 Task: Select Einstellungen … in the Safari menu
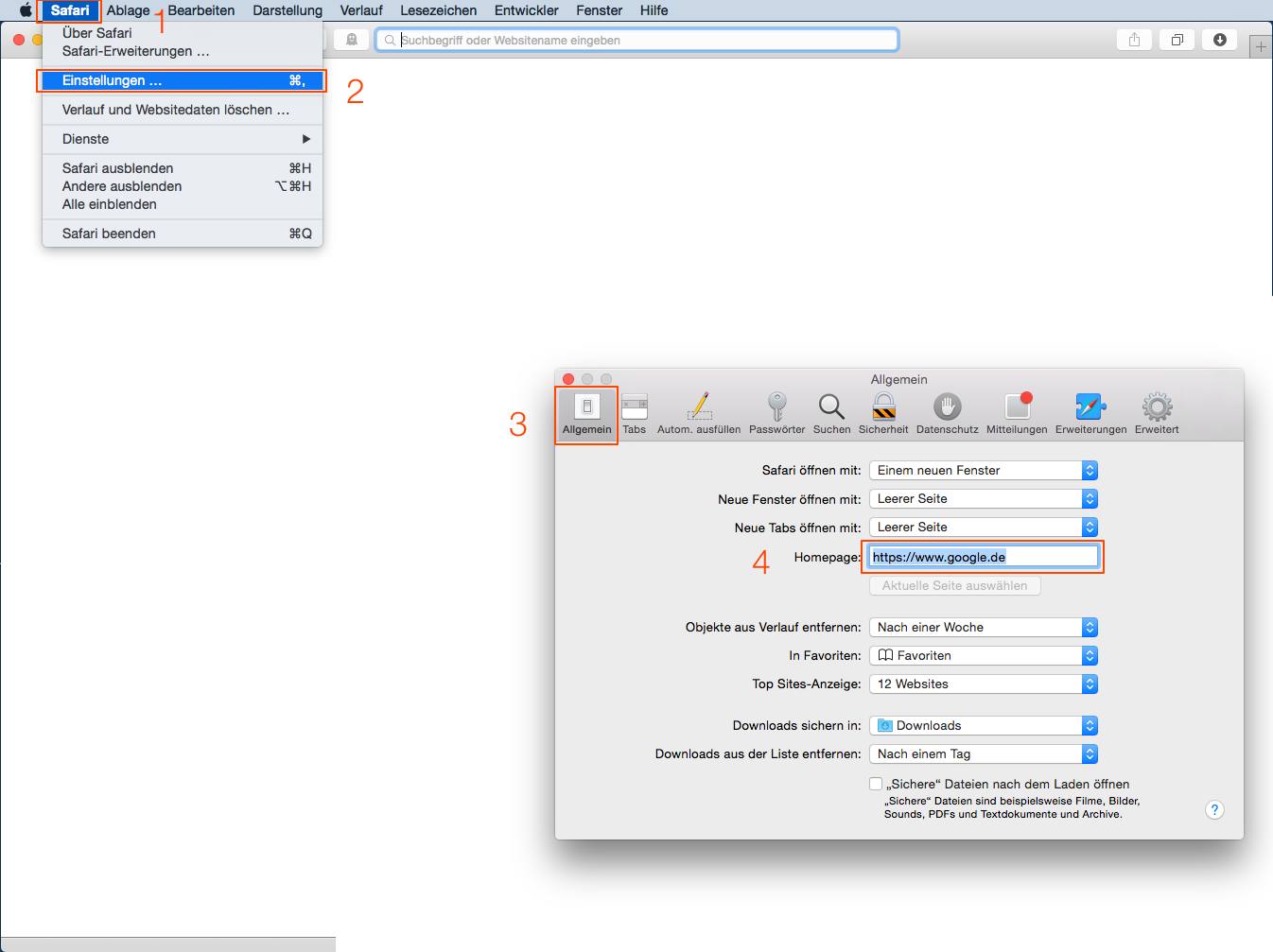click(182, 80)
